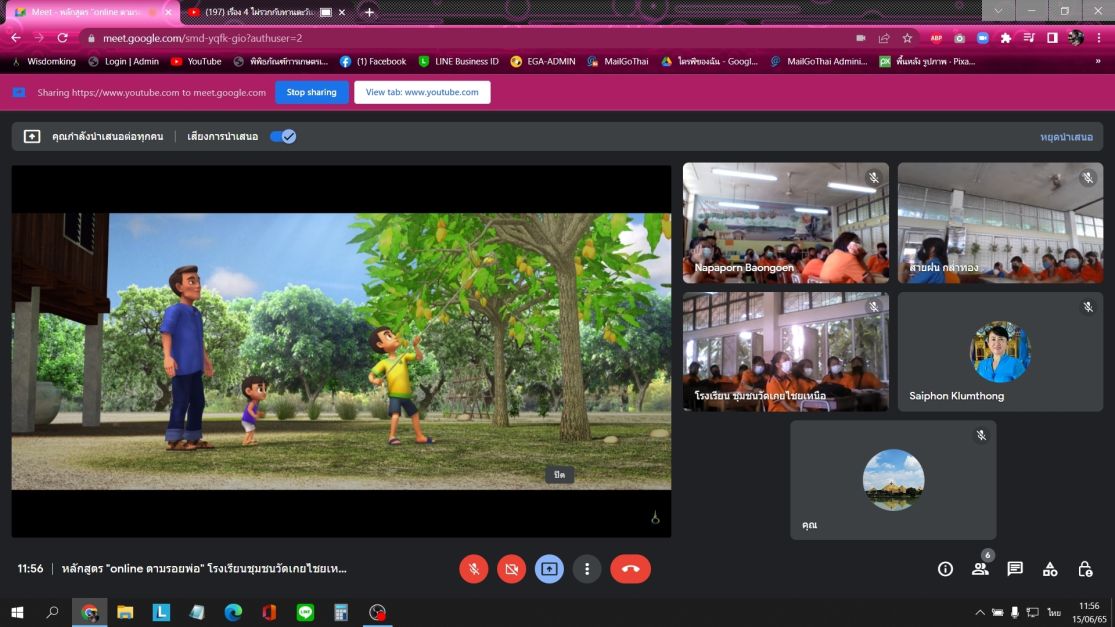Toggle the presentation audio switch

[x=283, y=136]
